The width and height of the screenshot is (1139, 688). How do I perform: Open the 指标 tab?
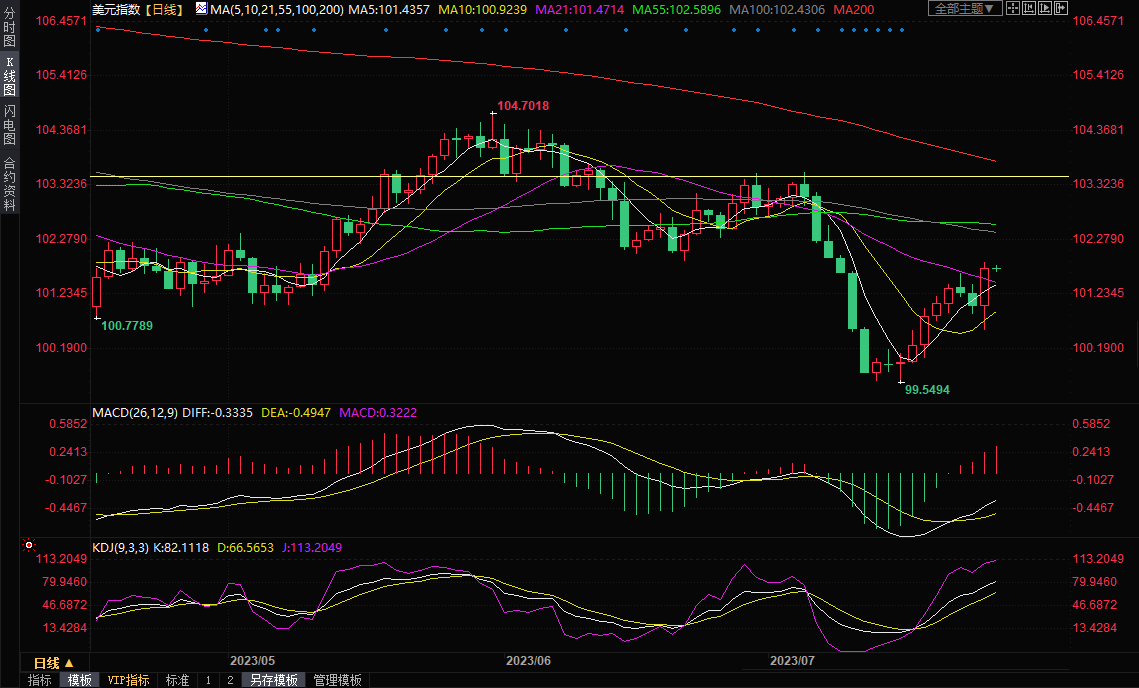(x=40, y=680)
